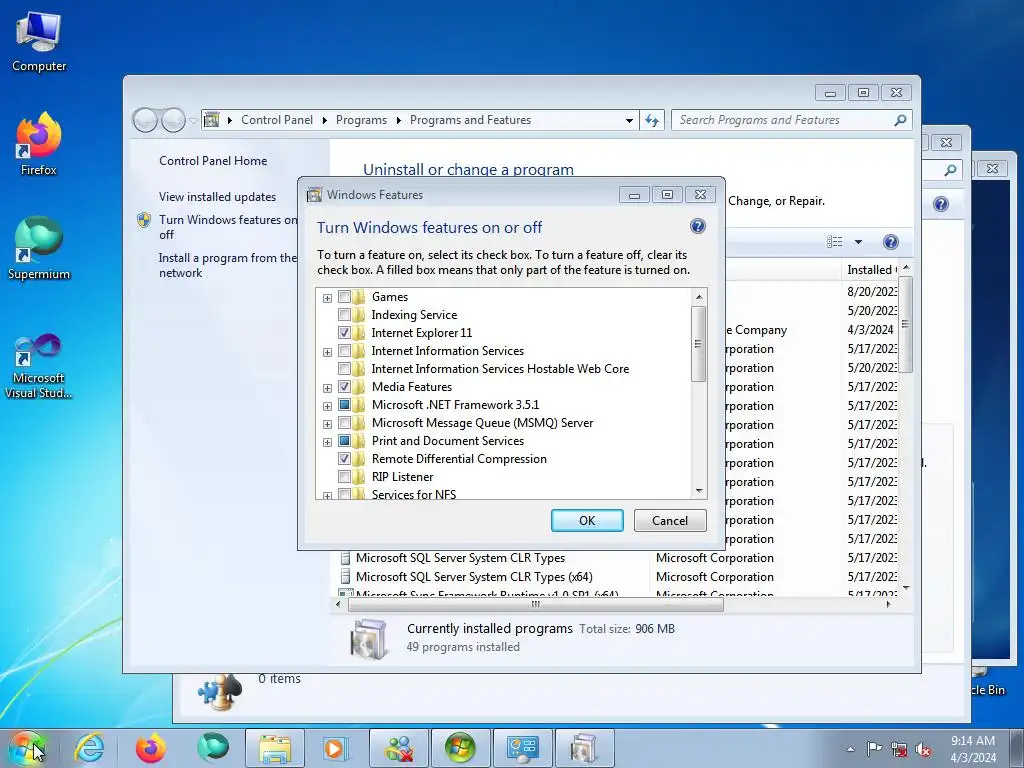Click the refresh button beside address bar

pos(652,120)
